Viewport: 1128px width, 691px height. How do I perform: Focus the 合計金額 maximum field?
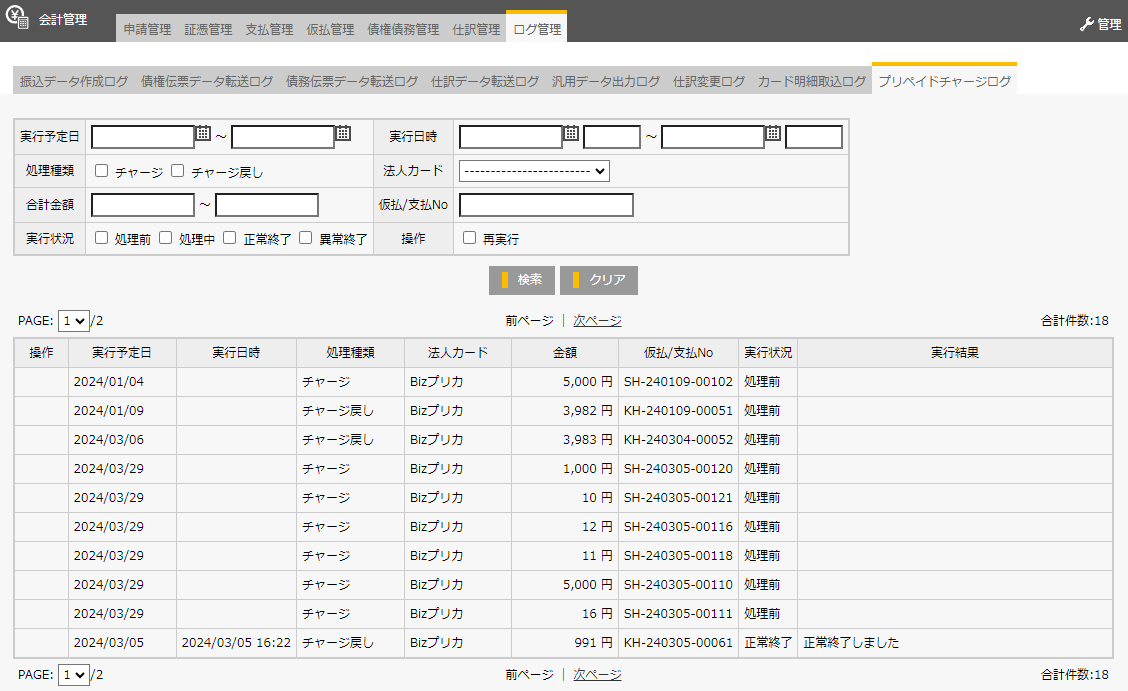267,205
